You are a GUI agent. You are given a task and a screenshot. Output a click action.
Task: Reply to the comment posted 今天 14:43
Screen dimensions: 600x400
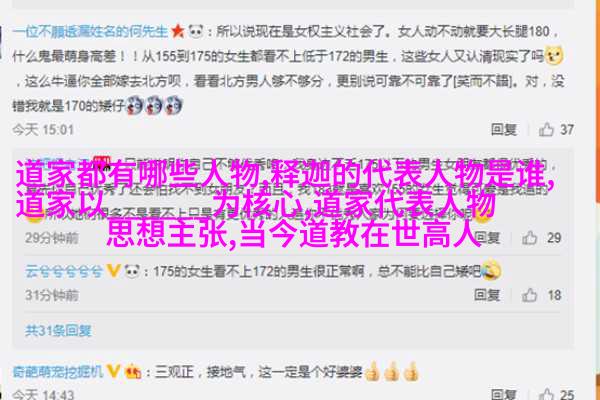[504, 394]
